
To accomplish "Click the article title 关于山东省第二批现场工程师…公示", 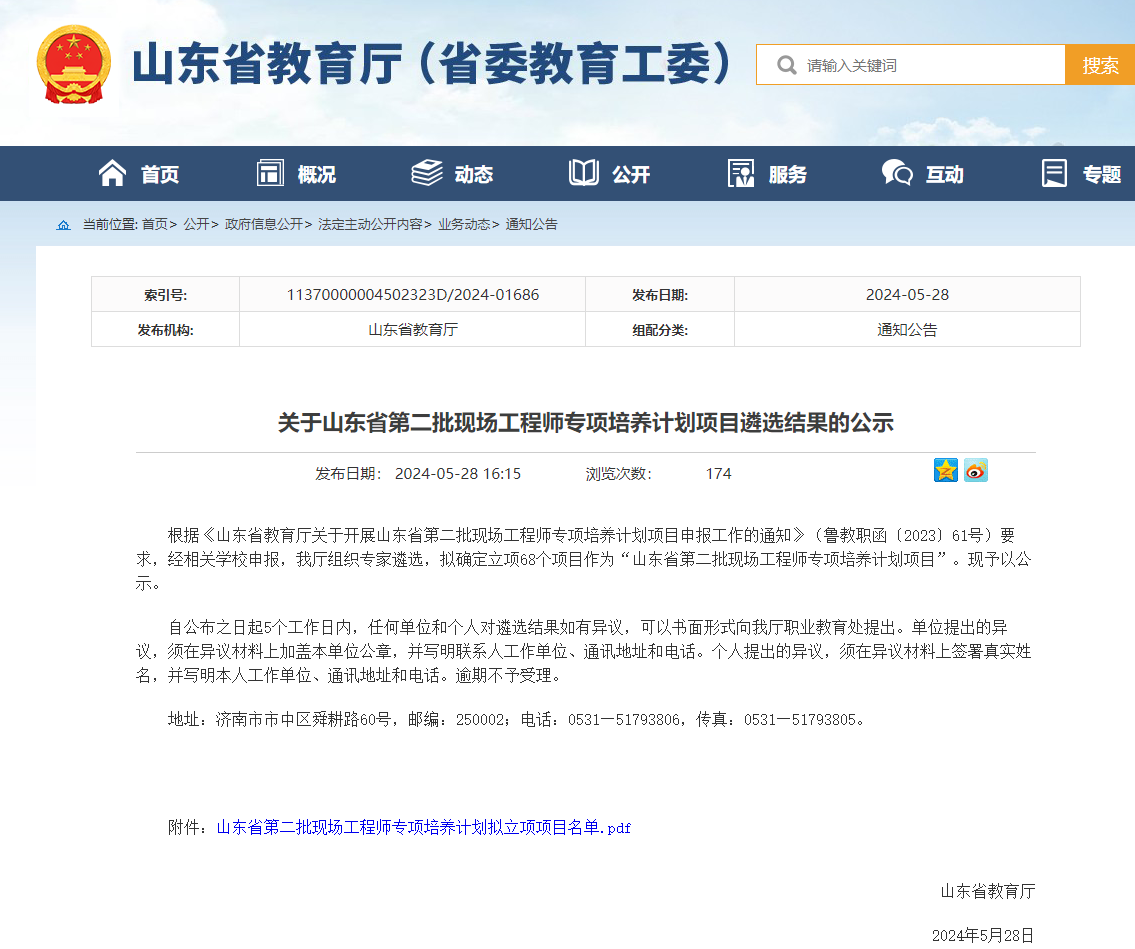I will point(586,423).
